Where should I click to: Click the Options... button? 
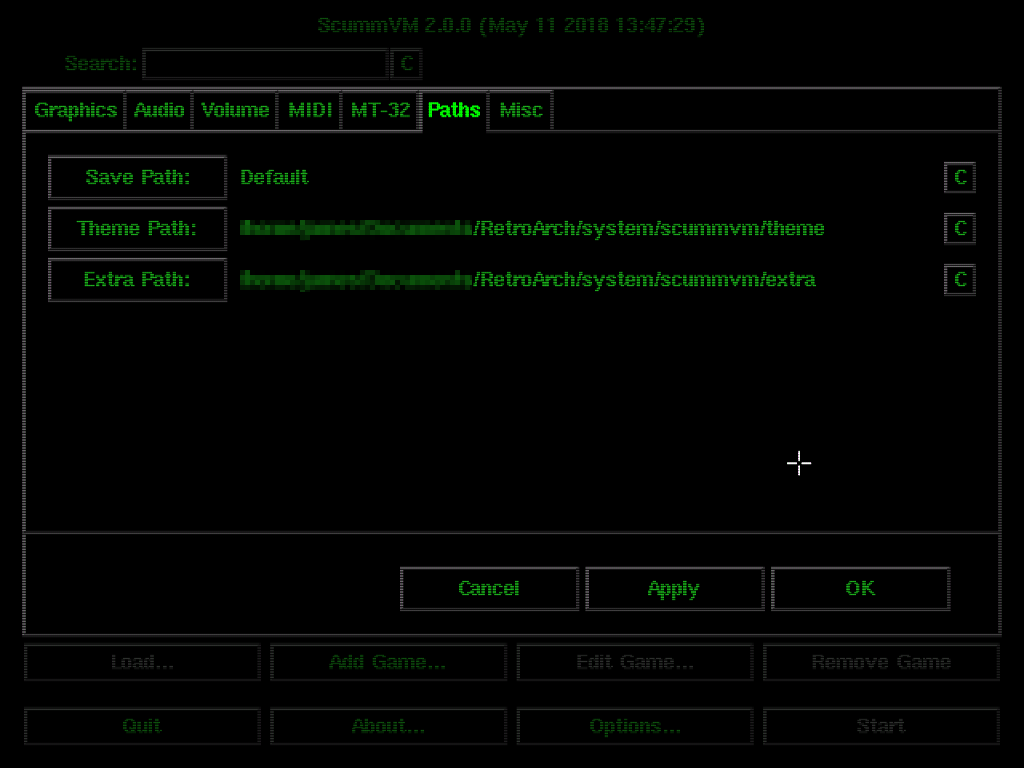[635, 726]
